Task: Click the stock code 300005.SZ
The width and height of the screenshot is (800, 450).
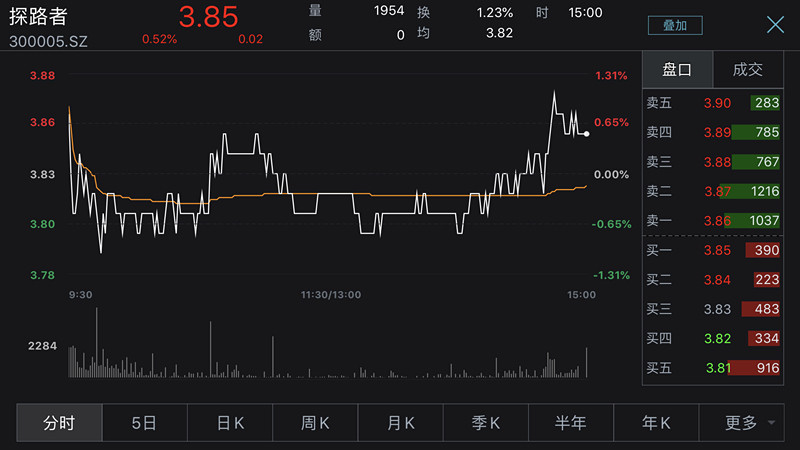Action: point(48,41)
